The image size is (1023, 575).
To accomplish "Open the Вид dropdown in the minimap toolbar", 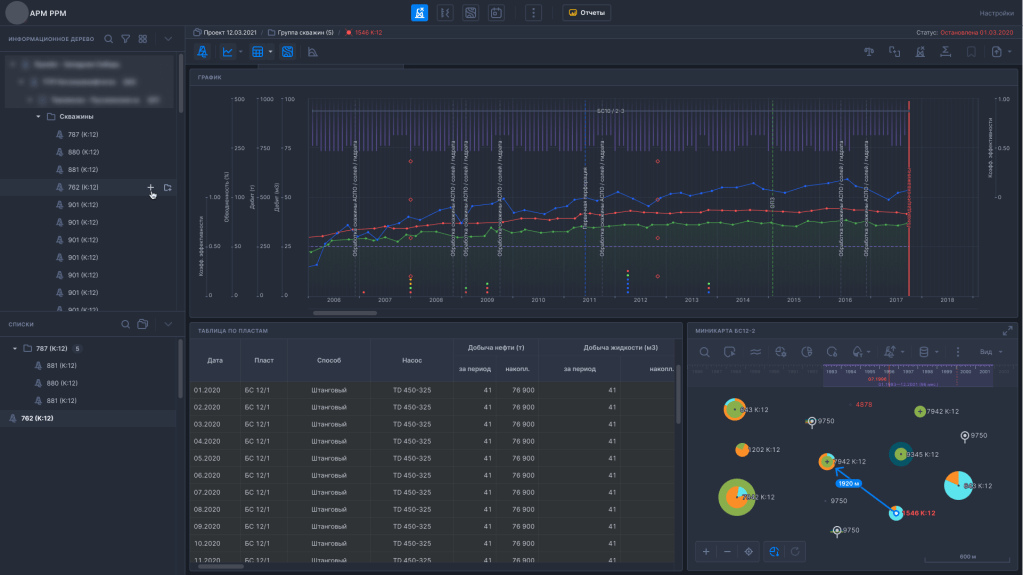I will (x=990, y=352).
